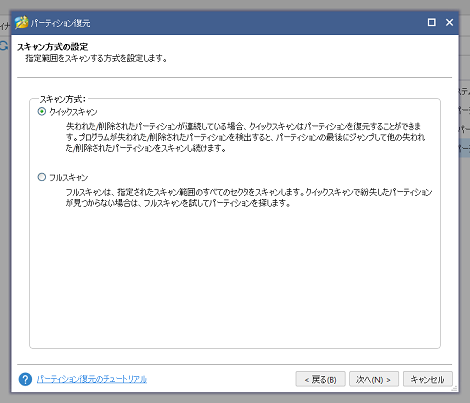The height and width of the screenshot is (403, 470).
Task: Click the full scan description paragraph
Action: tap(249, 197)
